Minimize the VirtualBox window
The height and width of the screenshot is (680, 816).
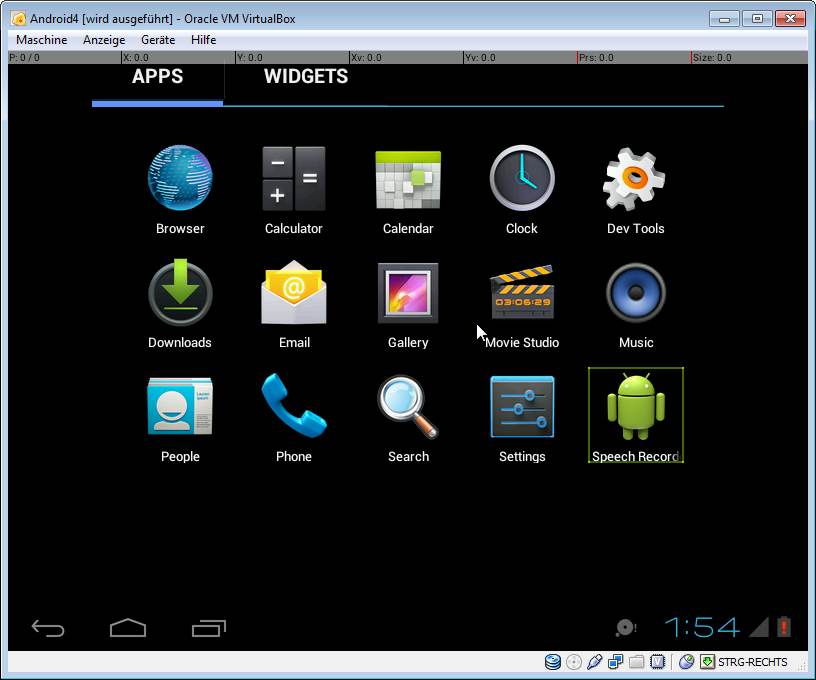click(724, 19)
